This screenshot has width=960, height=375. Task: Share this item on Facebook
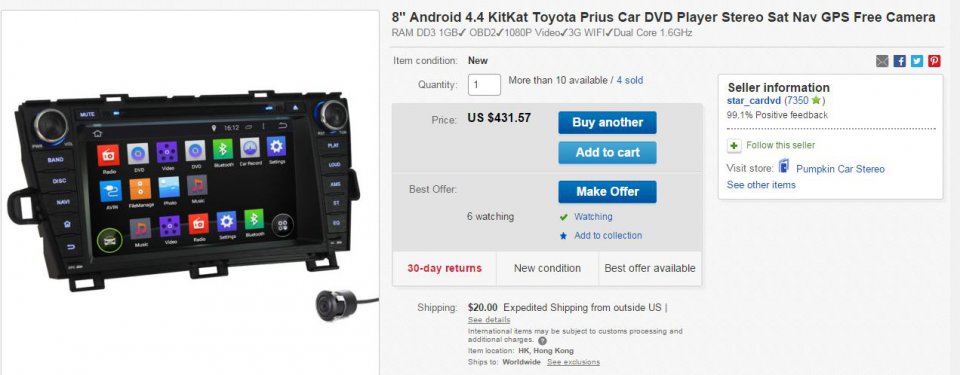[x=899, y=61]
